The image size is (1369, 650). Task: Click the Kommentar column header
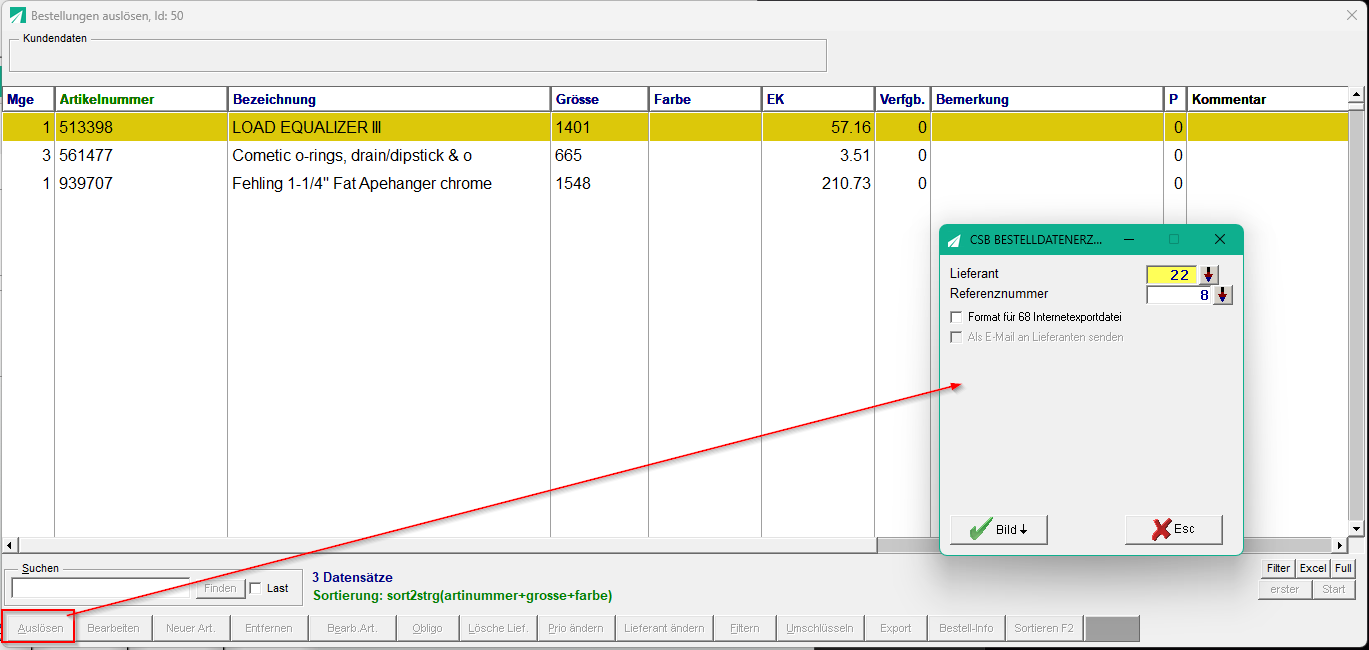coord(1268,99)
